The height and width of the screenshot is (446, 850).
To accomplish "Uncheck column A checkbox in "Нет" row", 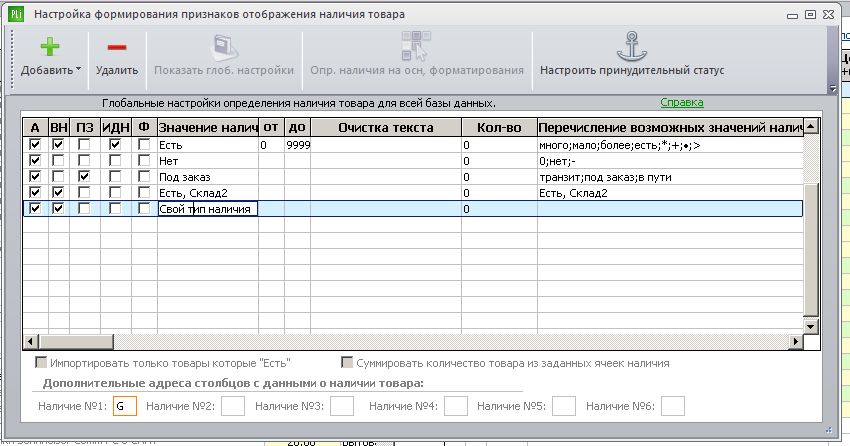I will coord(35,160).
